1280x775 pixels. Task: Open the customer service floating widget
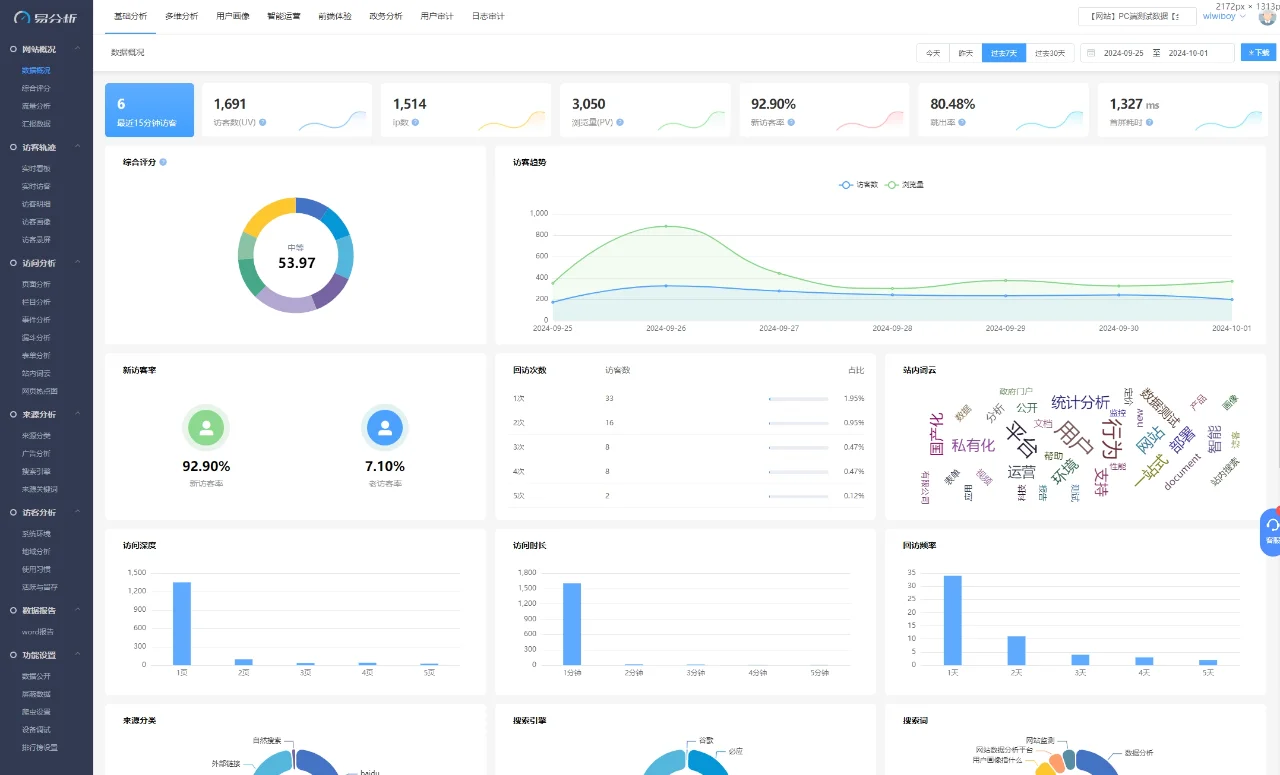[1271, 531]
